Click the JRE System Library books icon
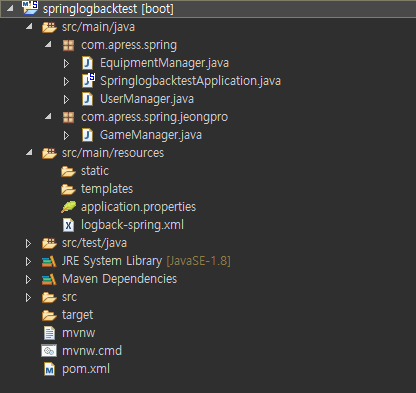The width and height of the screenshot is (416, 393). (x=49, y=261)
